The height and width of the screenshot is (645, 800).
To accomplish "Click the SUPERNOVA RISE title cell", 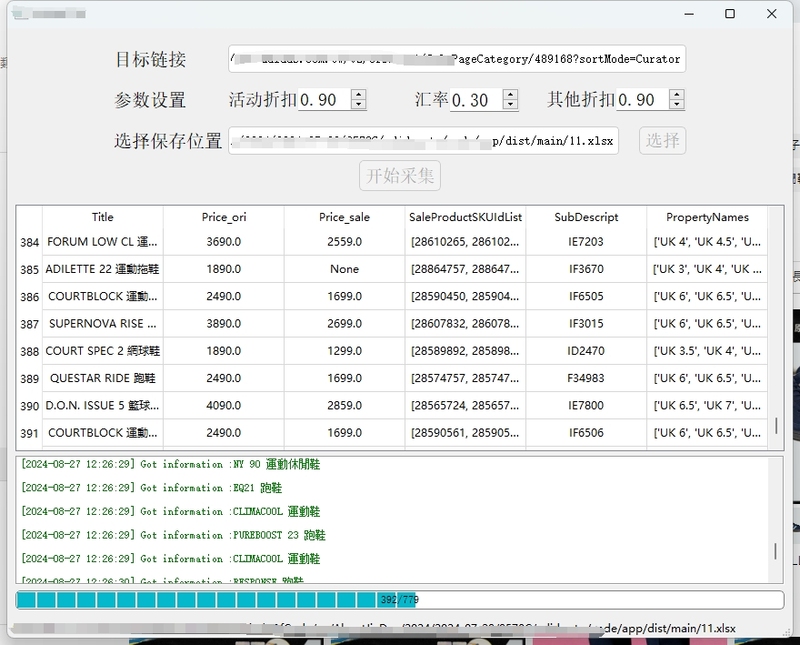I will (x=103, y=324).
